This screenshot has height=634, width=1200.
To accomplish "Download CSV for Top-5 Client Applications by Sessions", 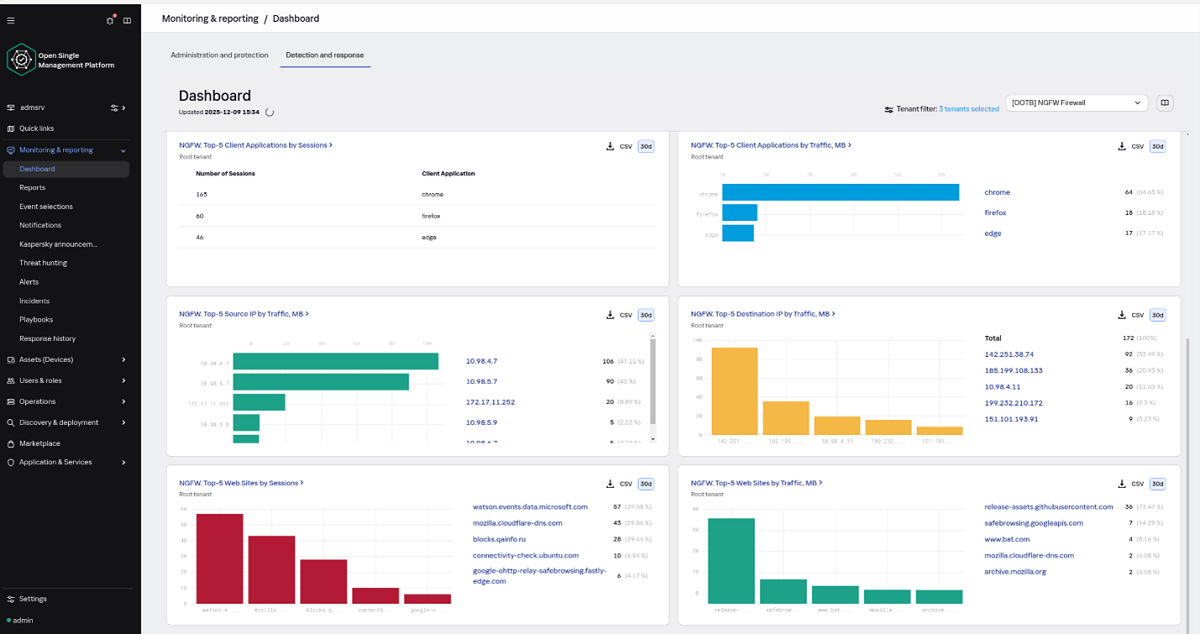I will click(x=620, y=146).
